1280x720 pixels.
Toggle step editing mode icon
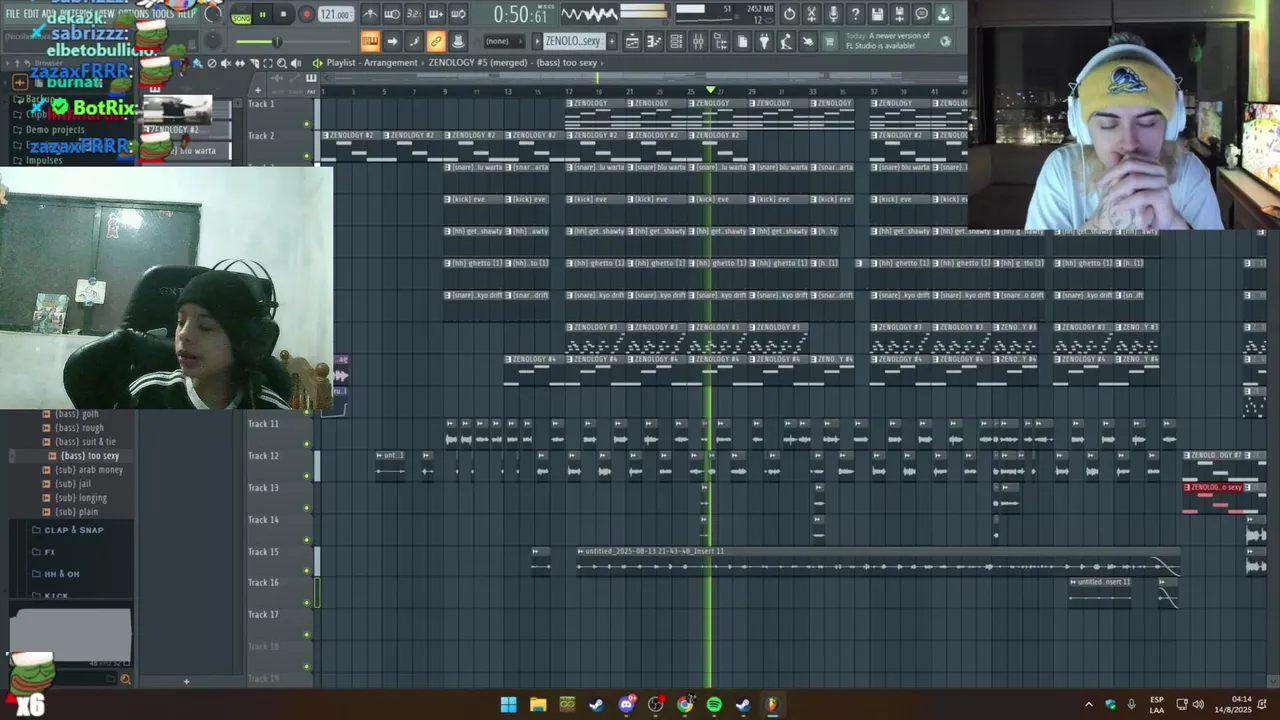tap(414, 41)
